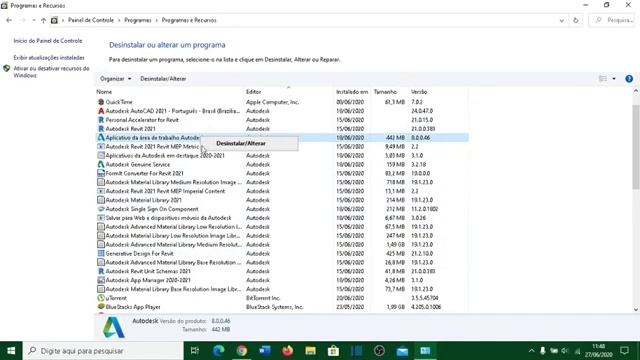The width and height of the screenshot is (640, 360).
Task: Click the BlueStacks App Player icon
Action: point(101,307)
